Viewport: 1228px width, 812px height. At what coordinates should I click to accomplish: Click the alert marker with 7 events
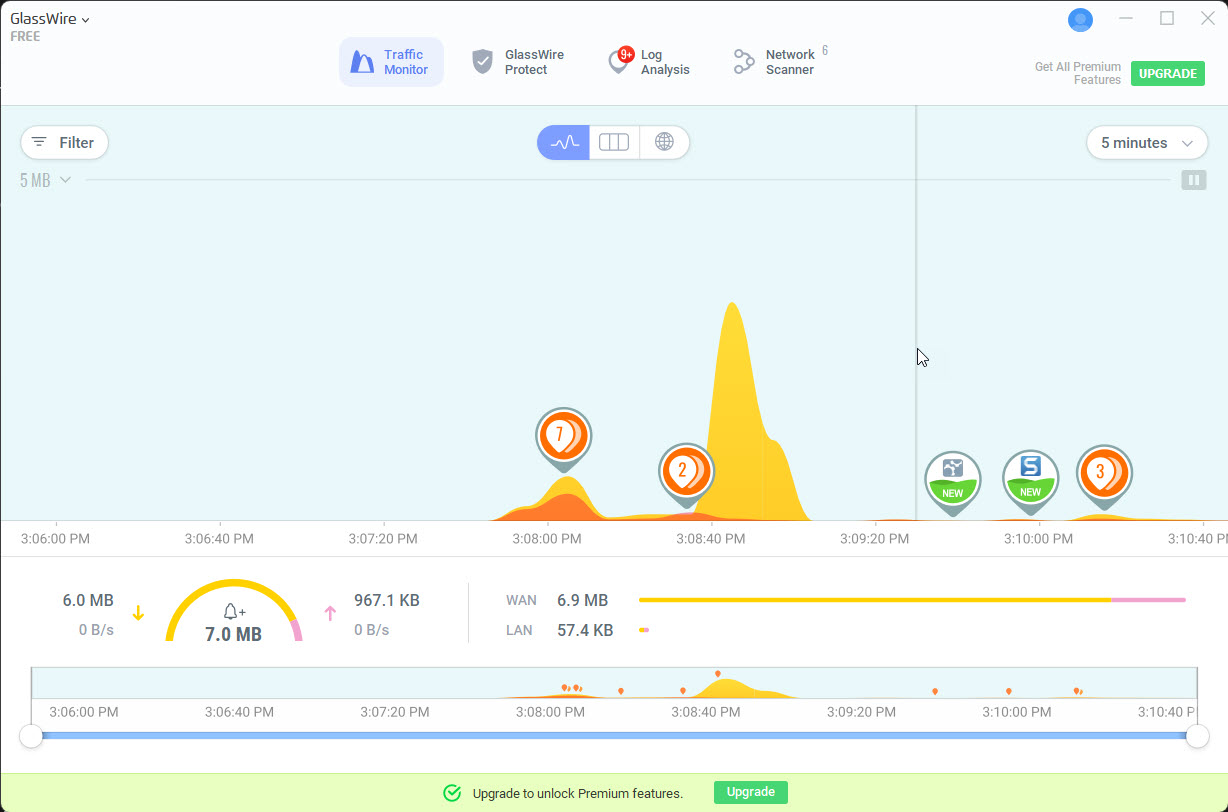564,437
